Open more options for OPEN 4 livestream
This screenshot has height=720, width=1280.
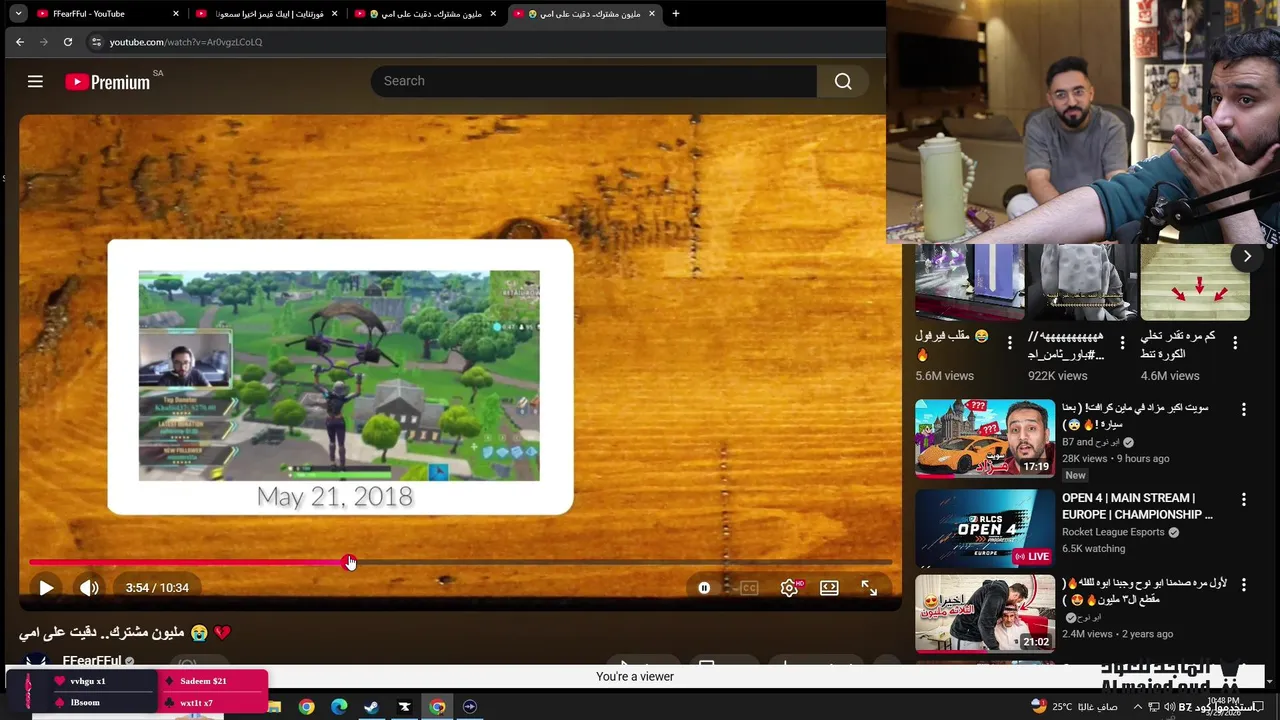(1243, 499)
